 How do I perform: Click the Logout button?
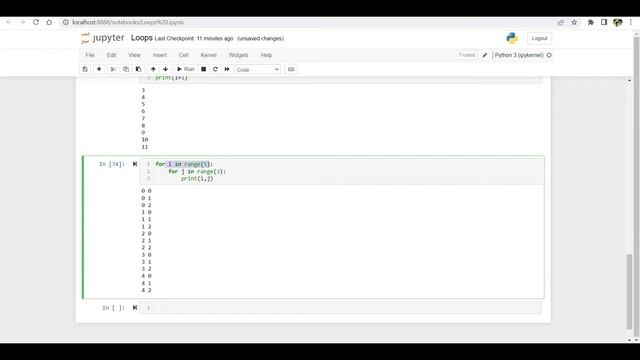(539, 38)
